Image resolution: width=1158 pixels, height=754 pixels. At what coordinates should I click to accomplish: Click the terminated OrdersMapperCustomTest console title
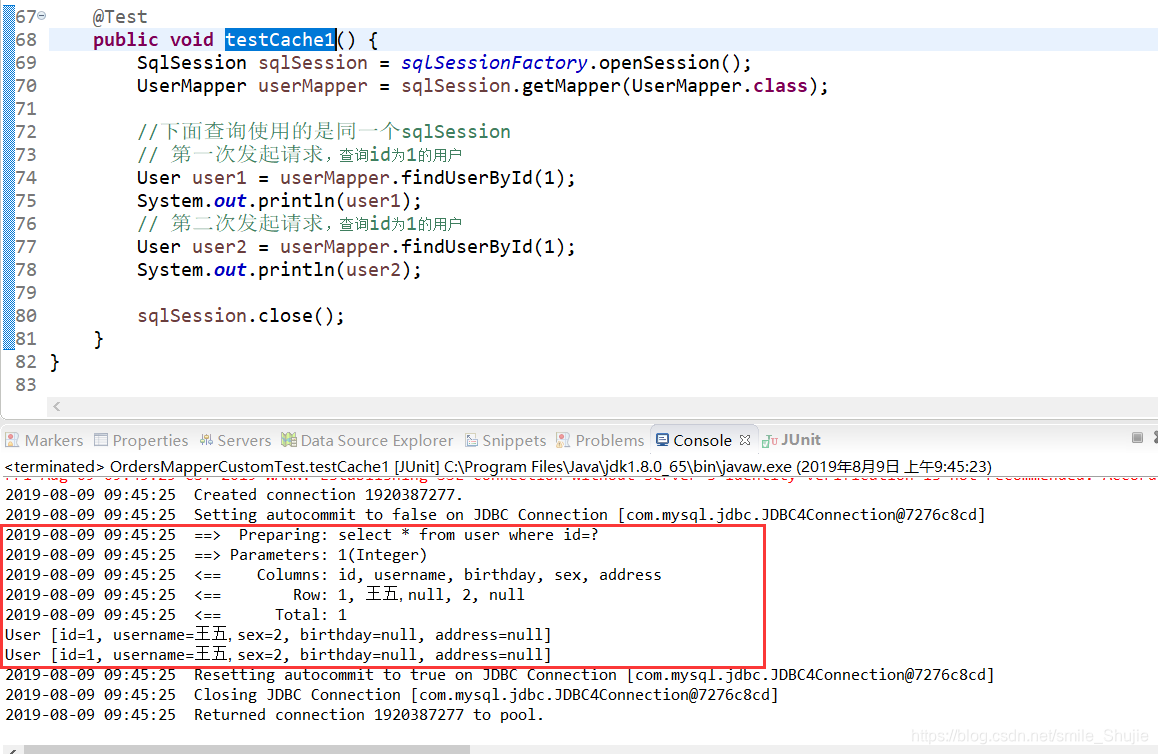498,467
